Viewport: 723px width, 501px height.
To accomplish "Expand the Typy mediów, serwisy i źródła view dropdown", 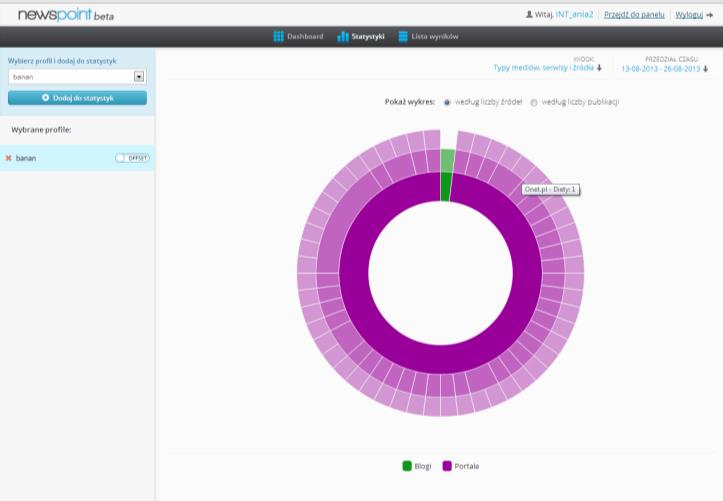I will [547, 68].
